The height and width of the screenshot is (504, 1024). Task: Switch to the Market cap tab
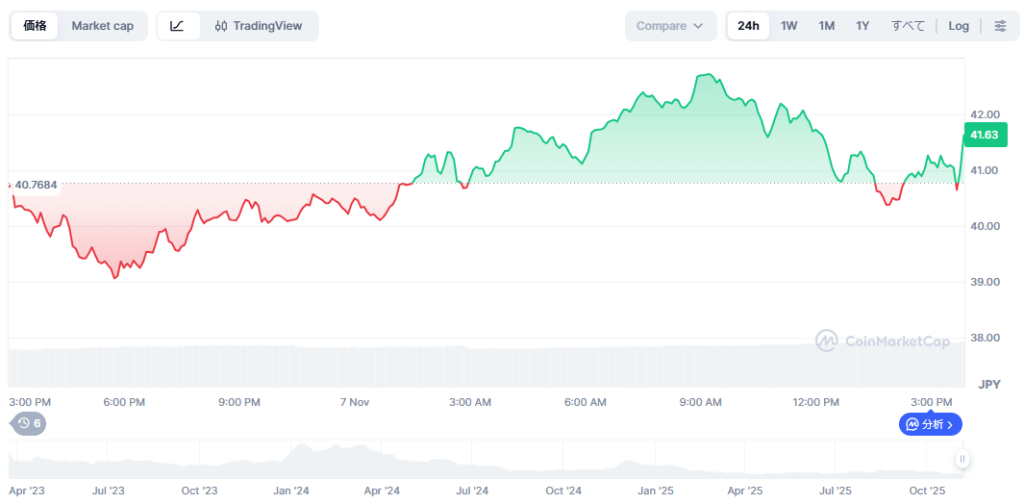pyautogui.click(x=102, y=26)
